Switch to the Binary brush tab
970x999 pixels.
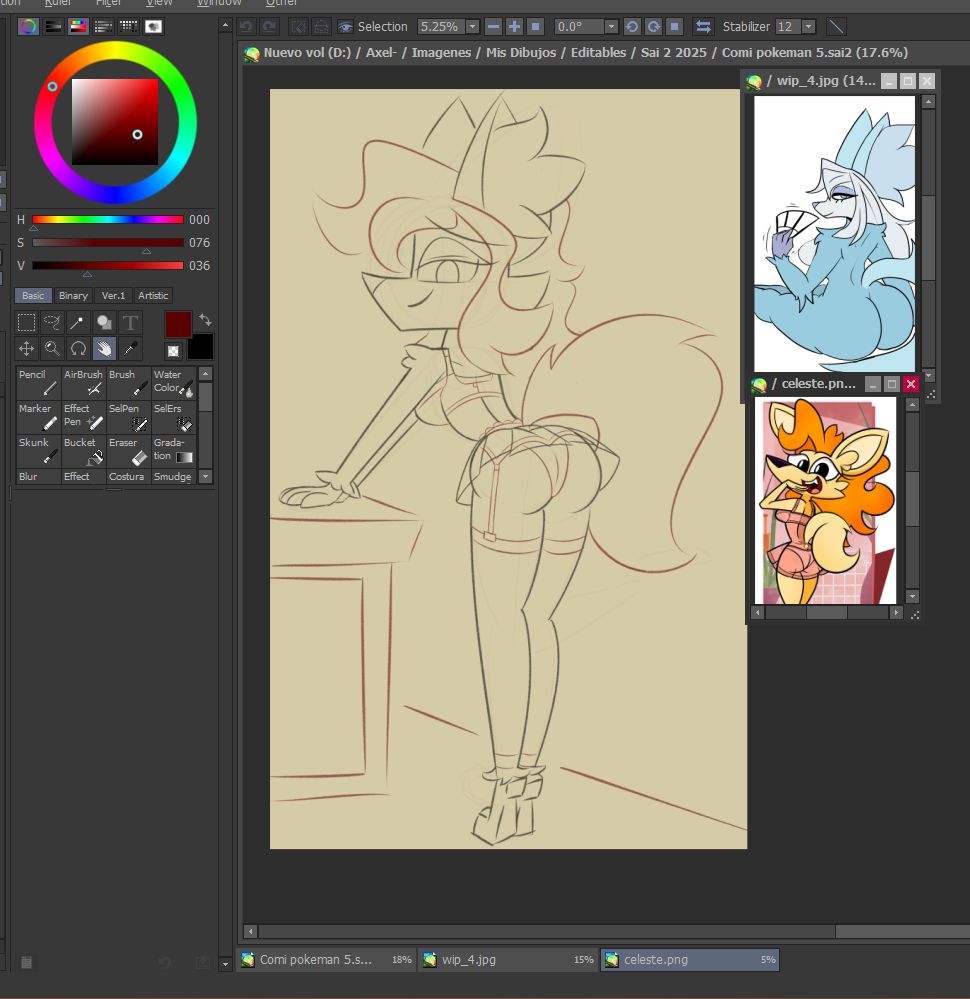[x=73, y=296]
